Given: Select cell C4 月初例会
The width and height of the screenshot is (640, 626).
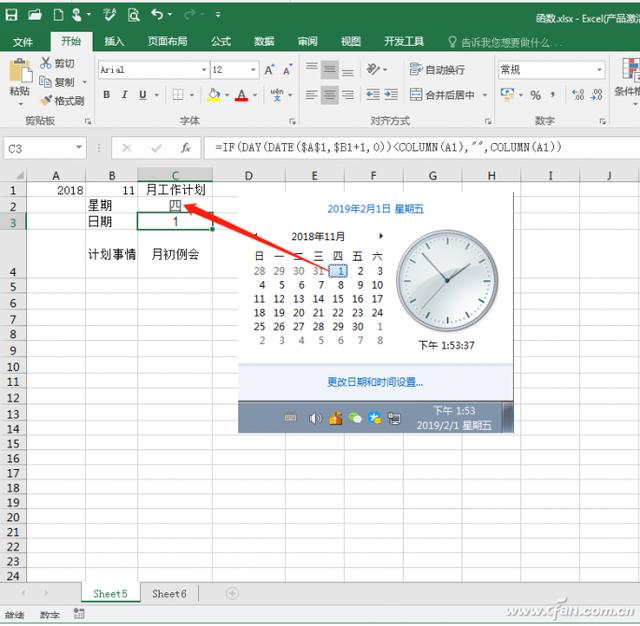Looking at the screenshot, I should [x=175, y=255].
